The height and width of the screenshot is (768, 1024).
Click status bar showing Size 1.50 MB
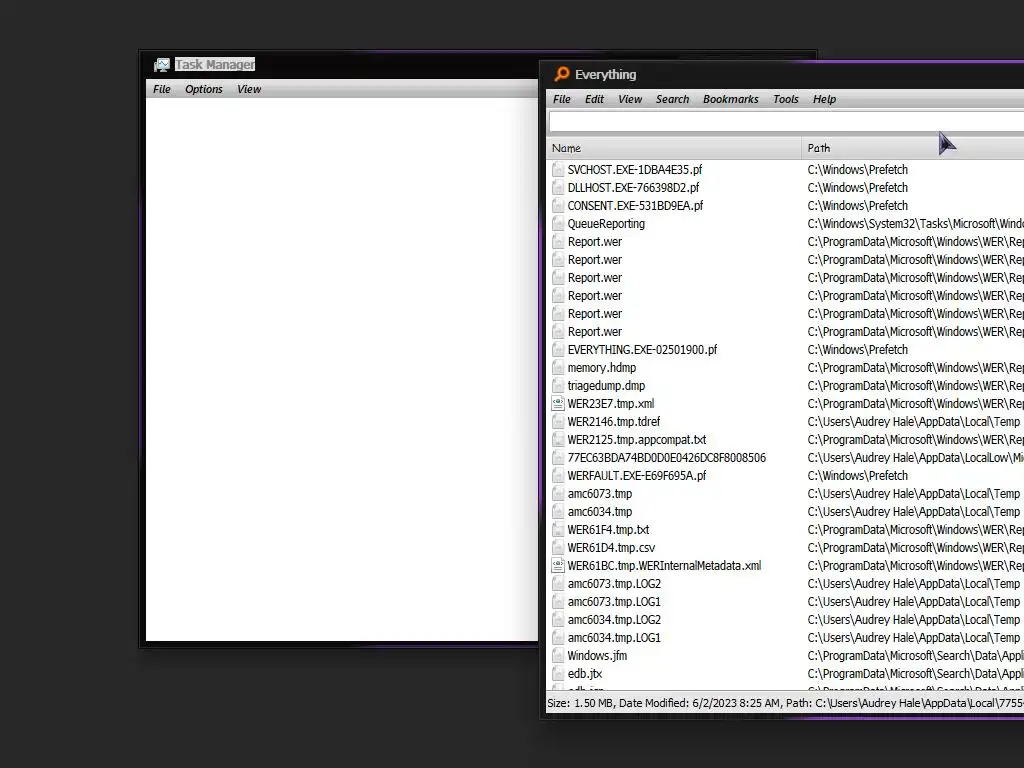(x=785, y=703)
